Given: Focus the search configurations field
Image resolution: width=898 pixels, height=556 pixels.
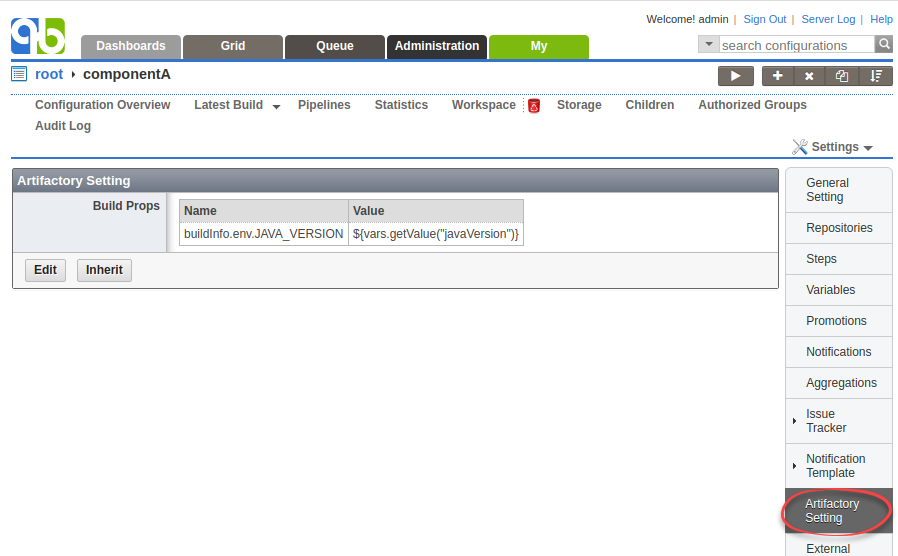Looking at the screenshot, I should point(797,45).
